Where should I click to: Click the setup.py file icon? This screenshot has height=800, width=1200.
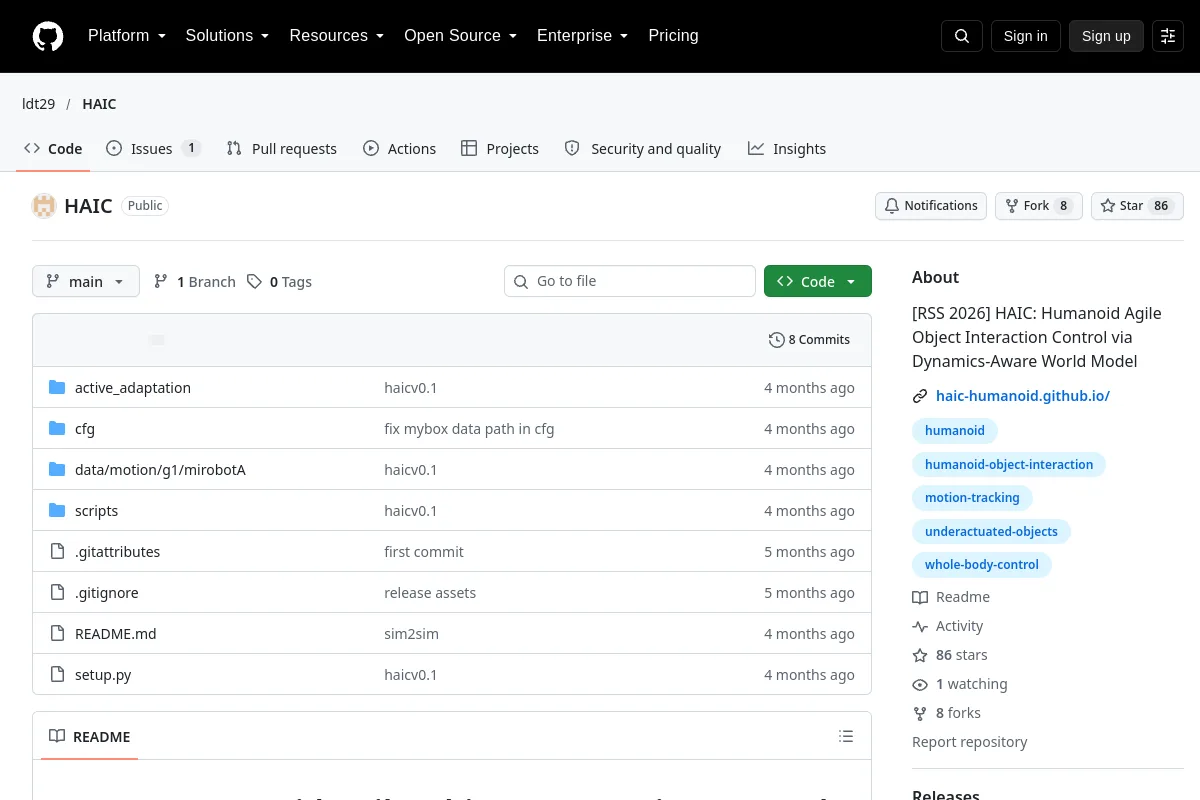(57, 675)
